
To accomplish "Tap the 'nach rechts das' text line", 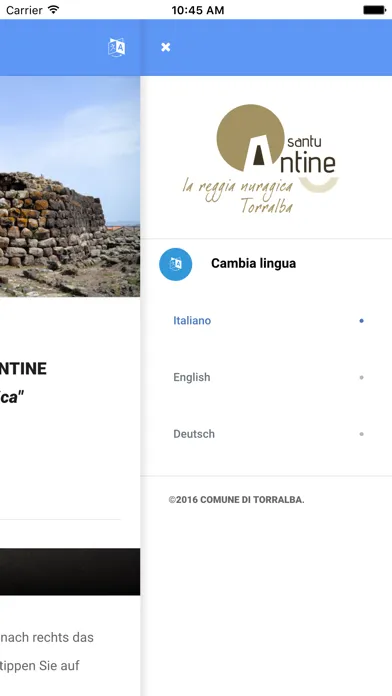I will (47, 637).
